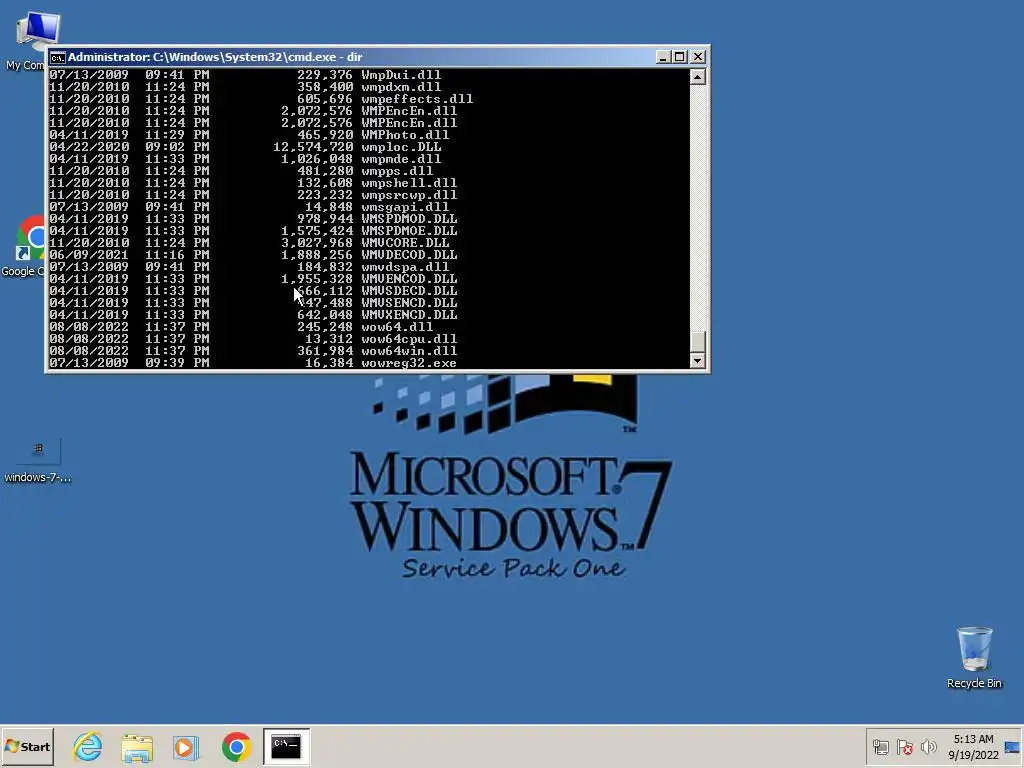Click the WMVDECOD.DLL entry
The image size is (1024, 768).
coord(409,255)
